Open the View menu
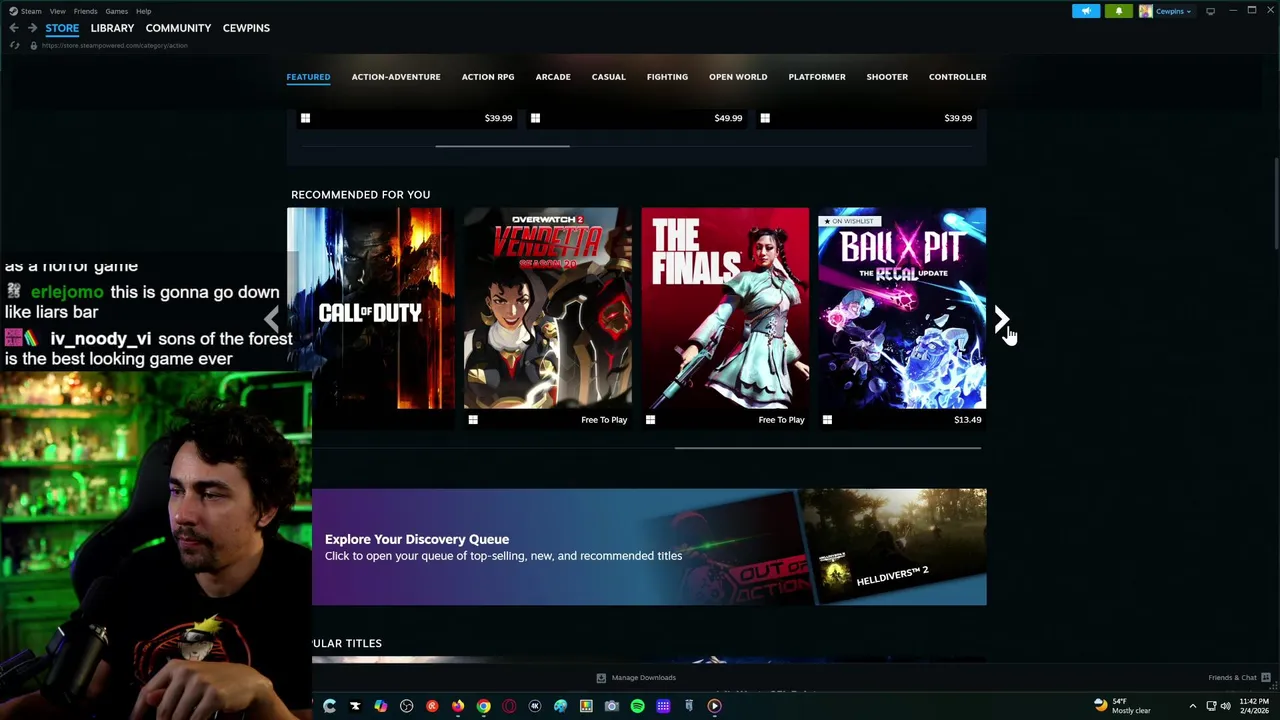Viewport: 1280px width, 720px height. [x=58, y=11]
